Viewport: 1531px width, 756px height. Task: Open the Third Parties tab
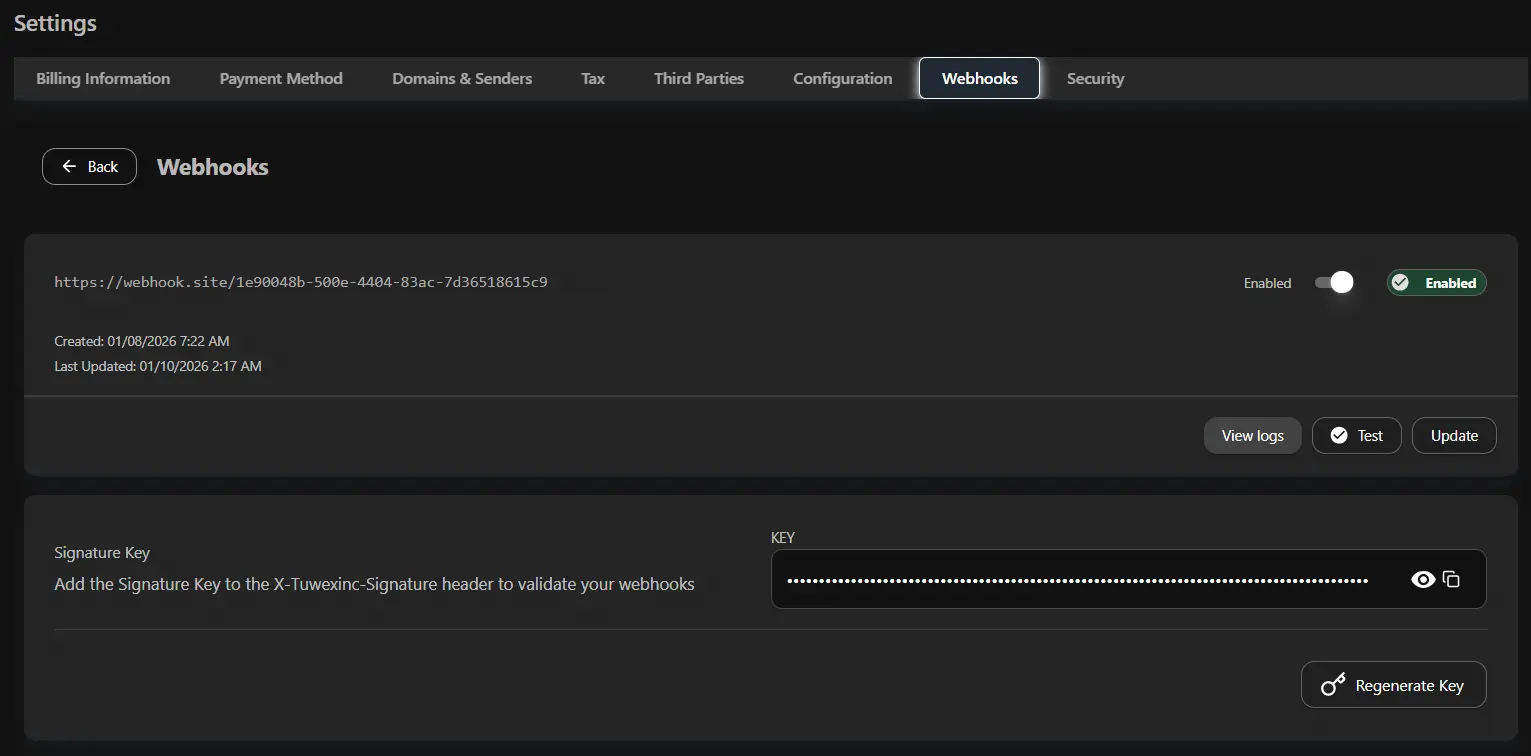698,78
